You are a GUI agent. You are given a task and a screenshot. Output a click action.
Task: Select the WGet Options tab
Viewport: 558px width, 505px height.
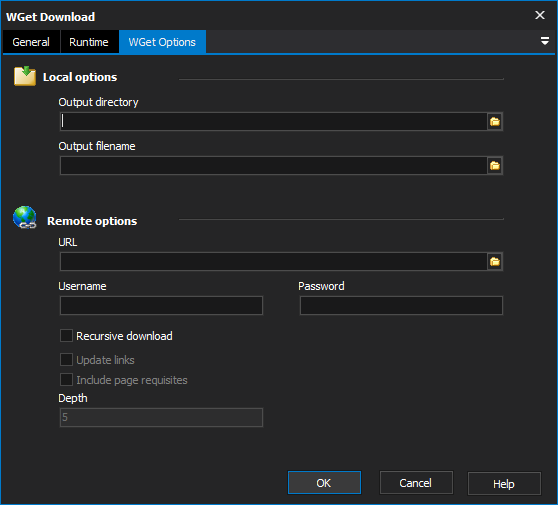click(162, 42)
